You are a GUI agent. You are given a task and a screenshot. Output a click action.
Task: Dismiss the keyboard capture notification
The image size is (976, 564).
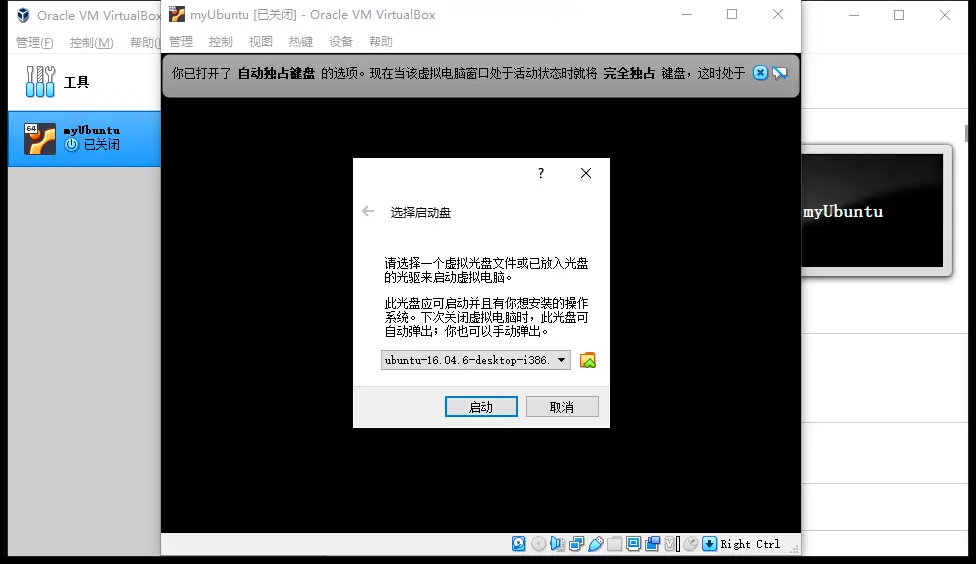click(760, 73)
